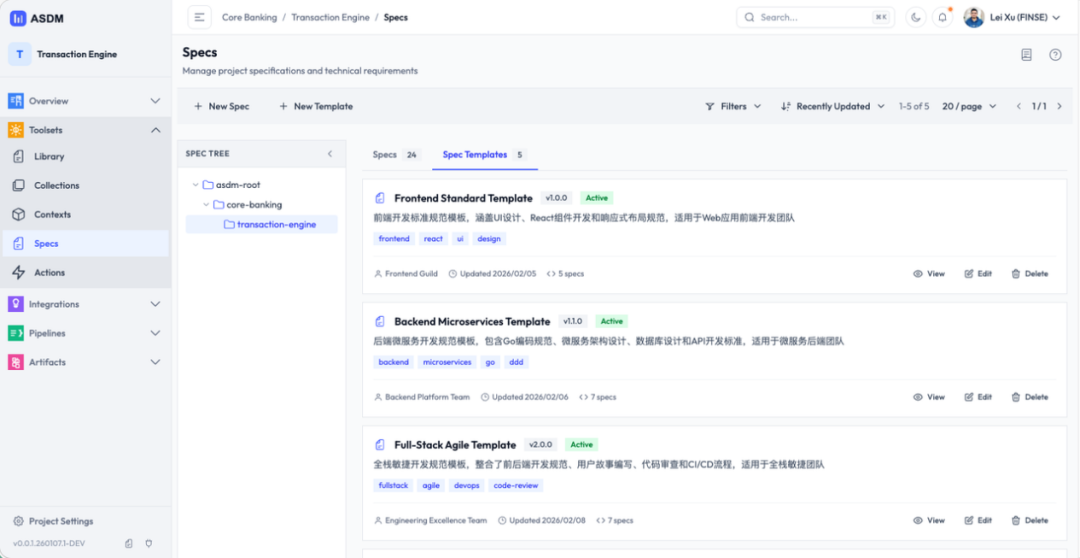Click the New Spec button

coord(222,106)
